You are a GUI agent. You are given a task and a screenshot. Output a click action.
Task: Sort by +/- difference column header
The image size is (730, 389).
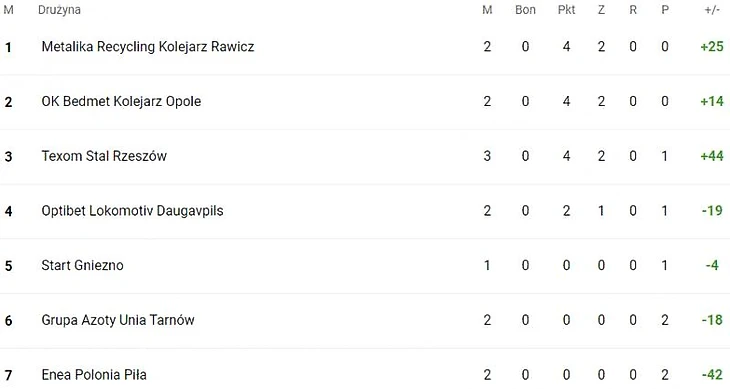[712, 10]
